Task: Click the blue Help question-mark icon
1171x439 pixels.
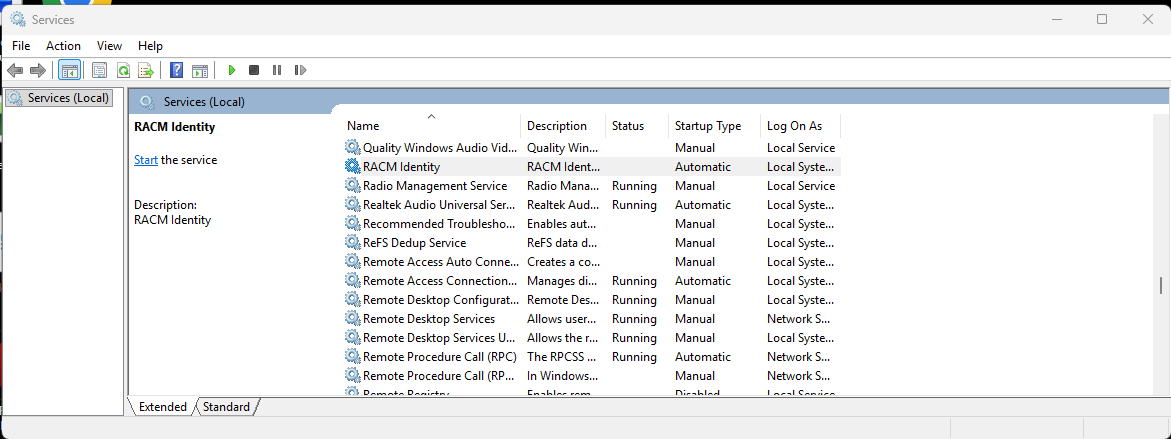Action: [176, 70]
